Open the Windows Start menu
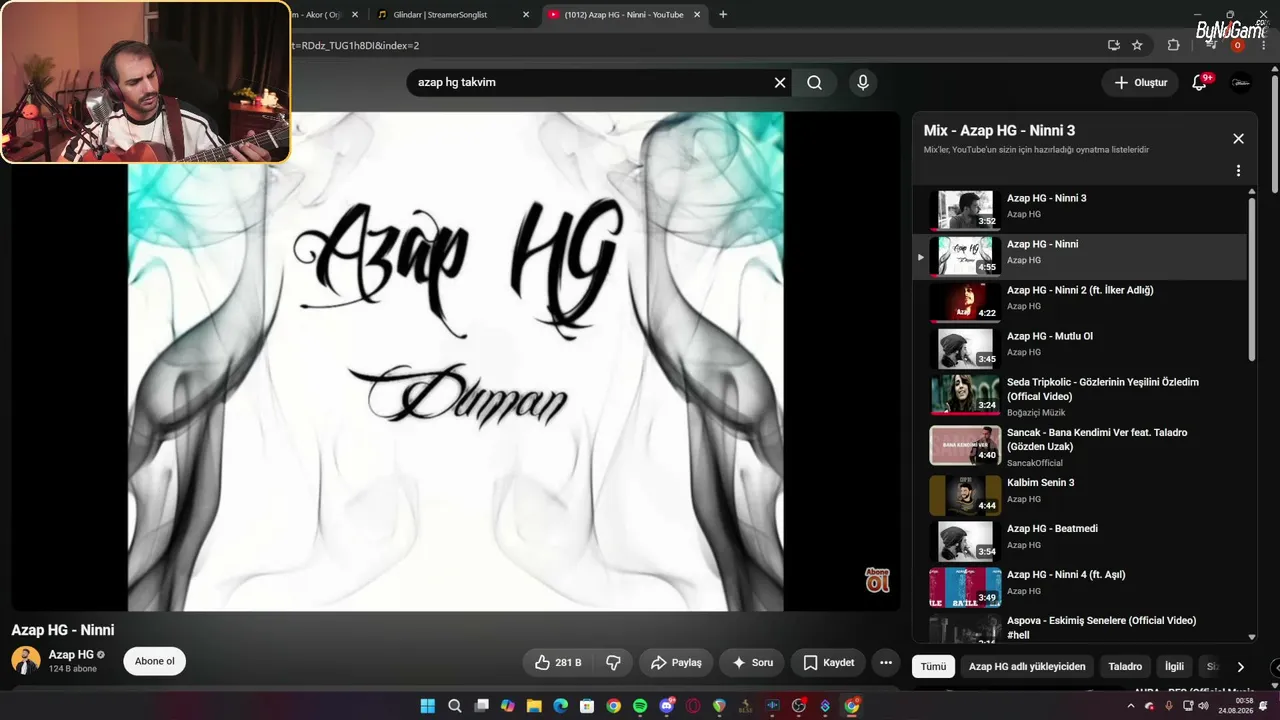The height and width of the screenshot is (720, 1280). 428,706
